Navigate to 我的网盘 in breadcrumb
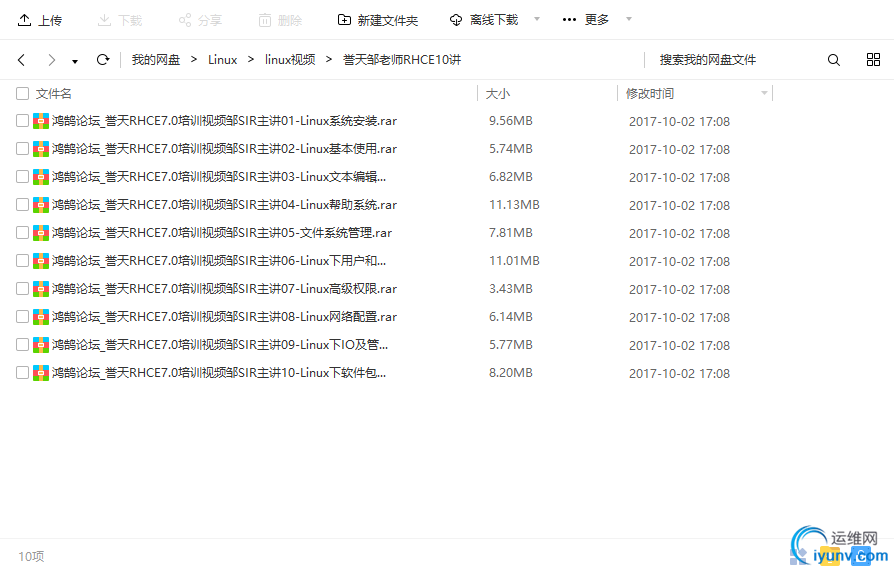This screenshot has width=894, height=572. tap(156, 60)
